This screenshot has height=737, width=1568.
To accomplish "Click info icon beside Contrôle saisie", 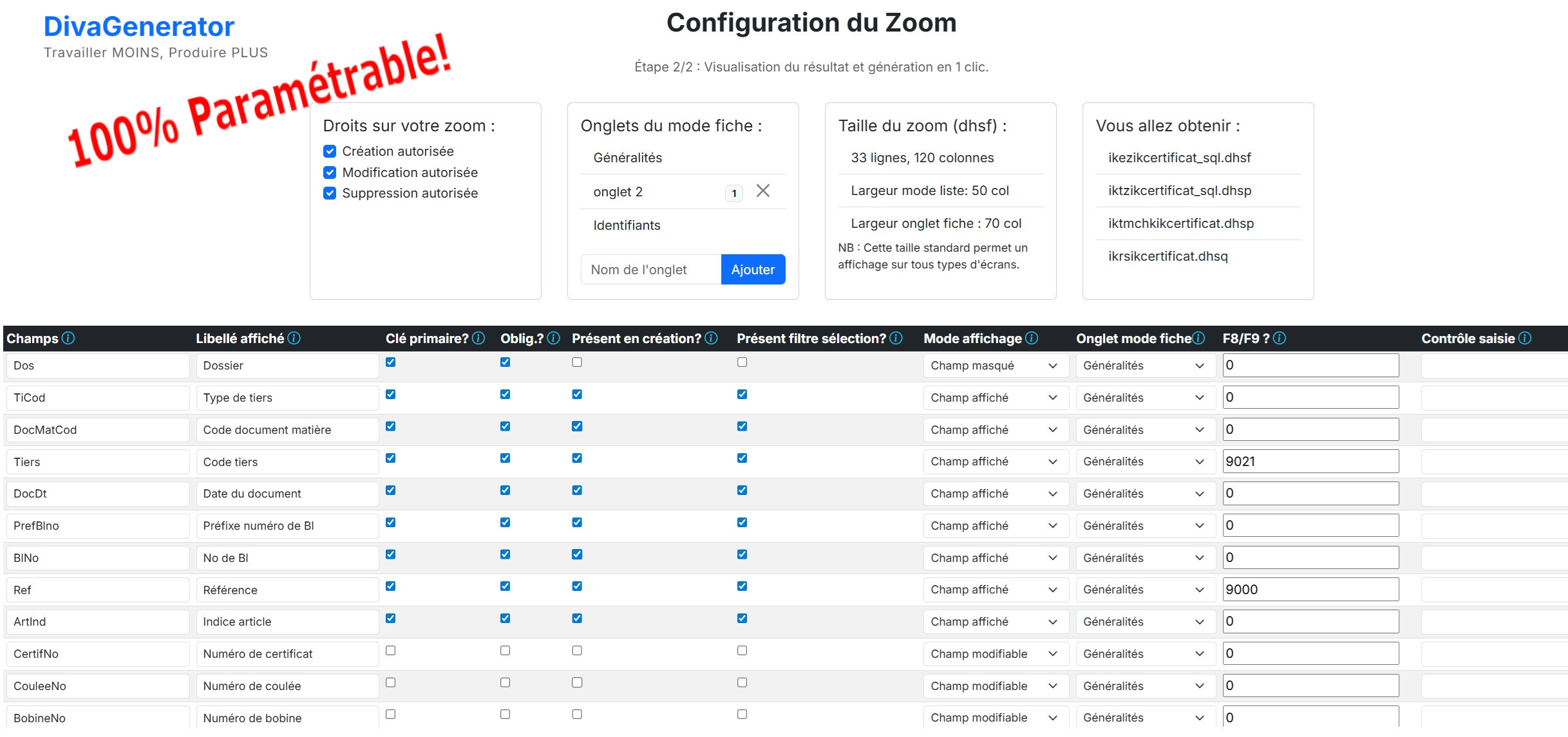I will click(x=1525, y=338).
